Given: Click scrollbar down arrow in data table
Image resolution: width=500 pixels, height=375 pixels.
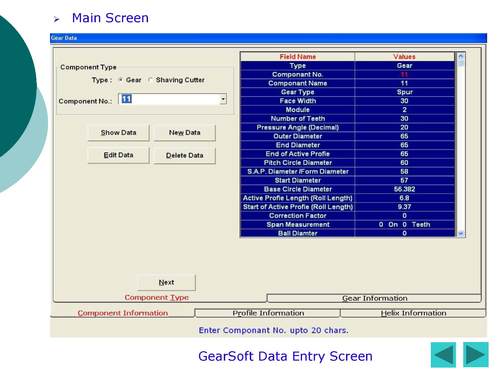Looking at the screenshot, I should (461, 233).
